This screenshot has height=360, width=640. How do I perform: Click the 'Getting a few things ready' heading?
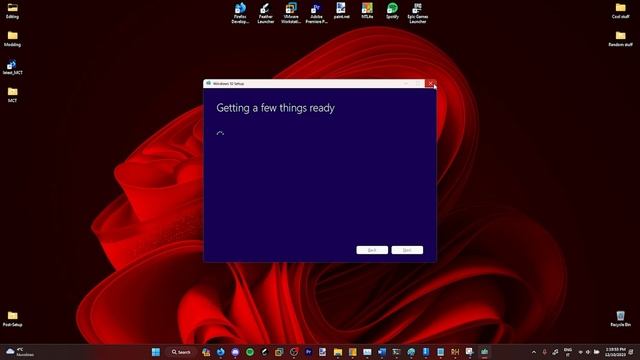(x=276, y=108)
